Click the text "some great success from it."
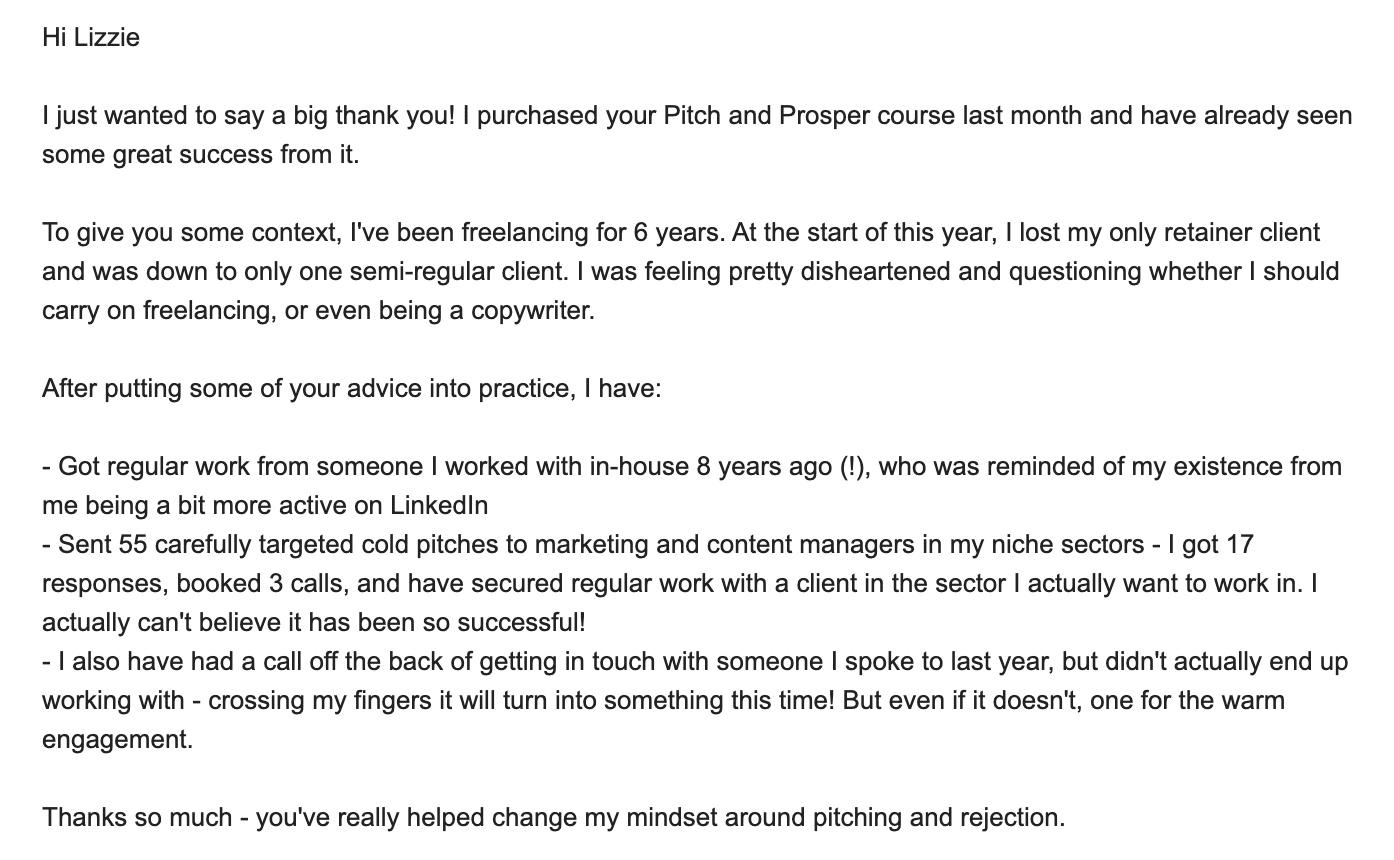This screenshot has height=860, width=1394. pos(200,155)
